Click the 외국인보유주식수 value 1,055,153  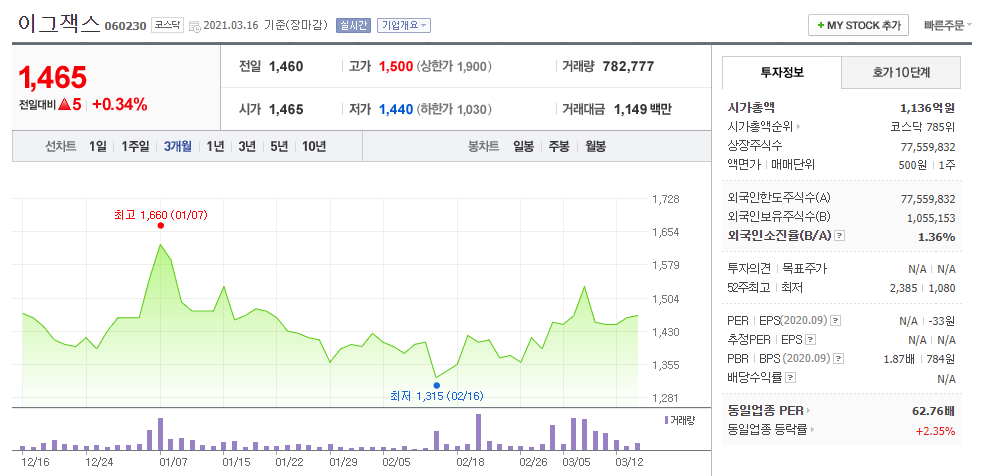[x=931, y=218]
